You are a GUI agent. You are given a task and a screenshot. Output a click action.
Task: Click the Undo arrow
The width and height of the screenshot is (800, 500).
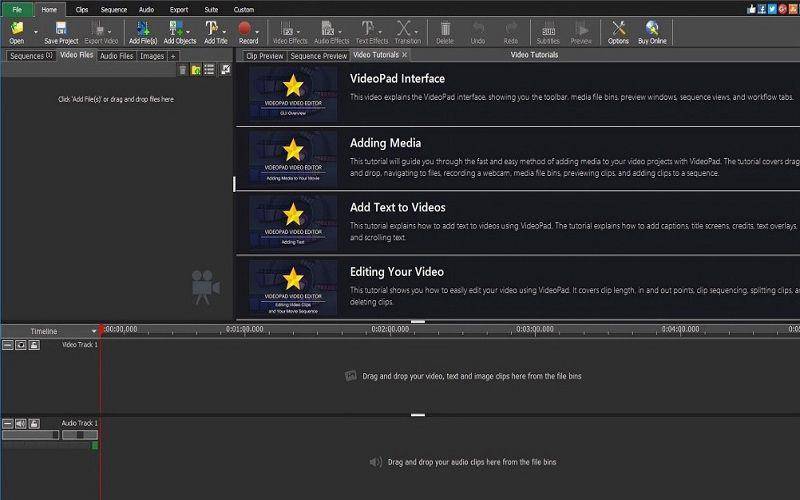point(478,28)
